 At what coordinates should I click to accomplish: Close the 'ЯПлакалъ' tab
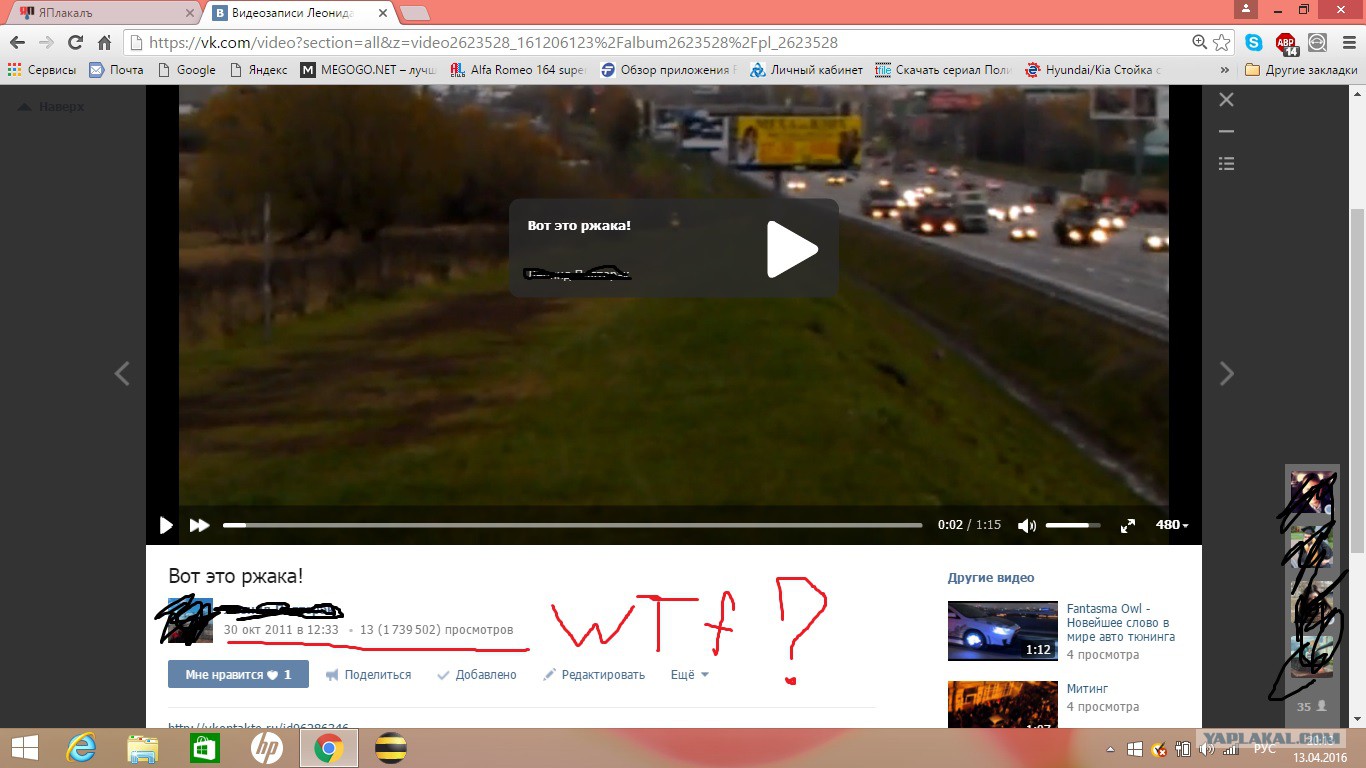tap(190, 13)
